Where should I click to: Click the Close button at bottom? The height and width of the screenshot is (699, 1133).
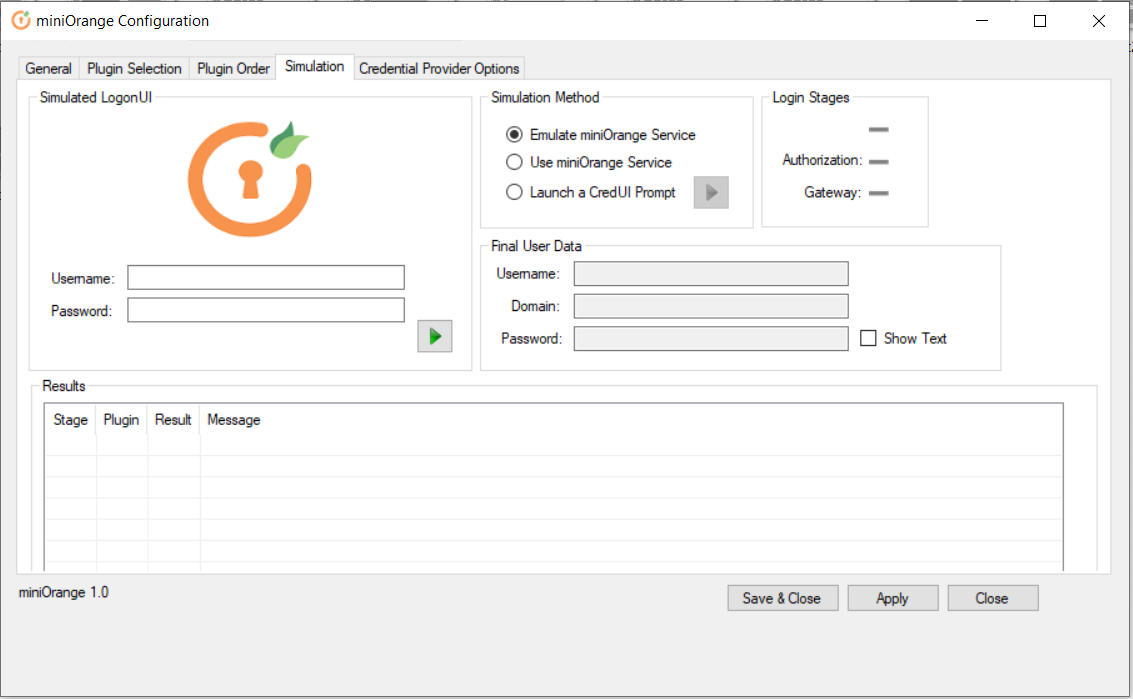point(992,598)
